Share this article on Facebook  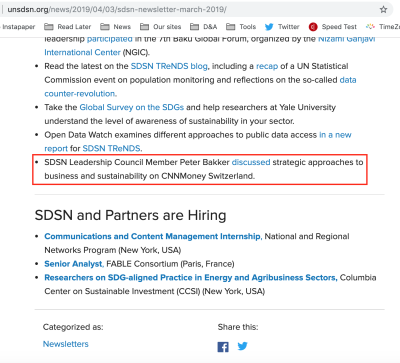pos(223,347)
